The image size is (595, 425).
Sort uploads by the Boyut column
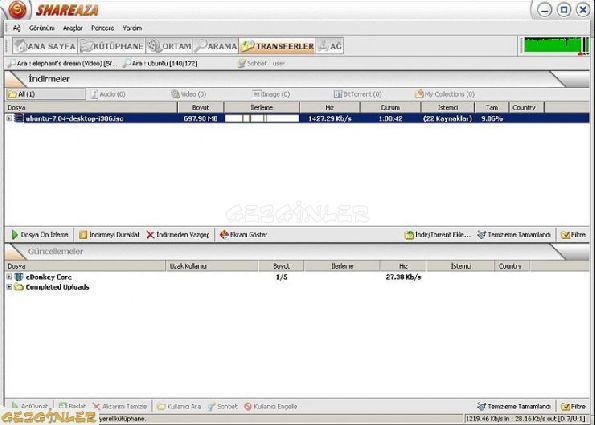[281, 266]
